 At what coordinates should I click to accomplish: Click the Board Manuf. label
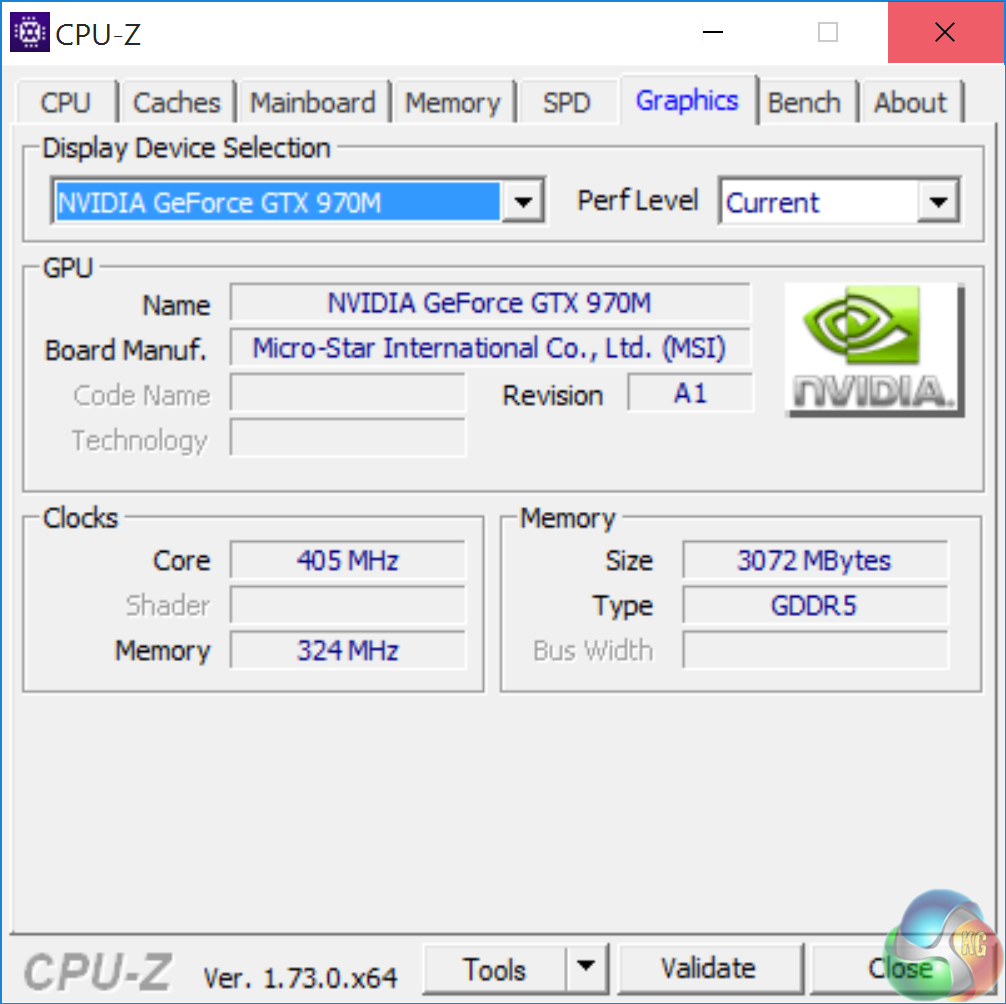(x=126, y=350)
